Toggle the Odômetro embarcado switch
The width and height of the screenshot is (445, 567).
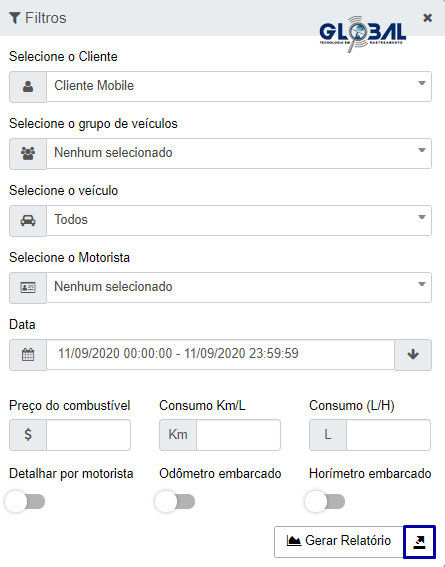pos(175,501)
